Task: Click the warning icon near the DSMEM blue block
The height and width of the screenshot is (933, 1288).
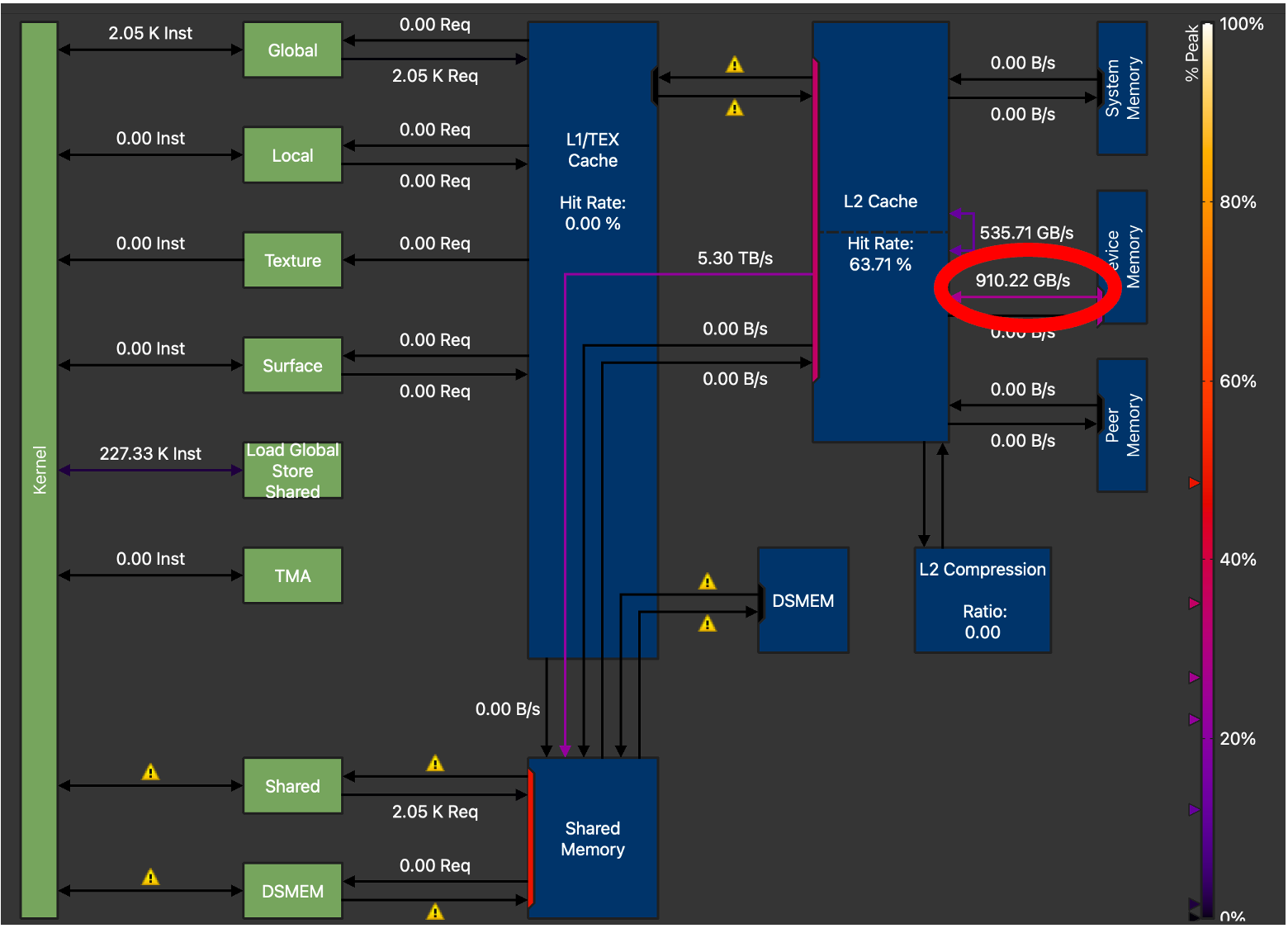Action: (708, 580)
